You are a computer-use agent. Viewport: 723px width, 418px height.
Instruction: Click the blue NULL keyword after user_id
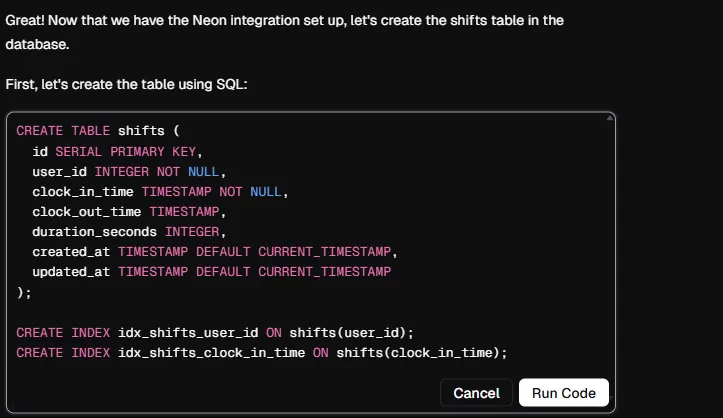pyautogui.click(x=203, y=172)
